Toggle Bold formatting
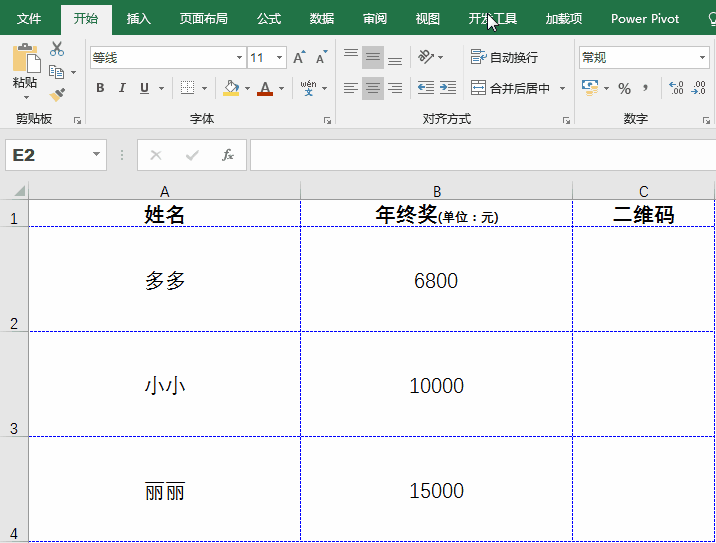 100,88
